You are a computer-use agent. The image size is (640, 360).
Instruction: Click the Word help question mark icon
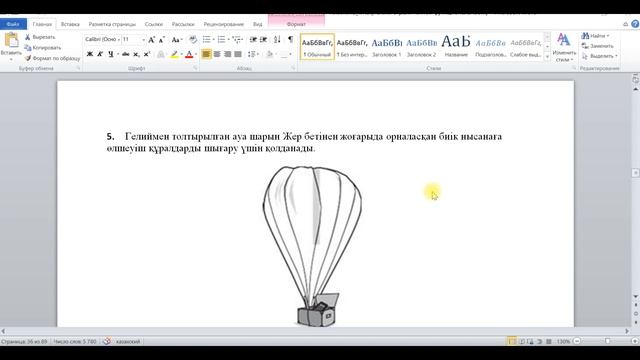coord(635,24)
